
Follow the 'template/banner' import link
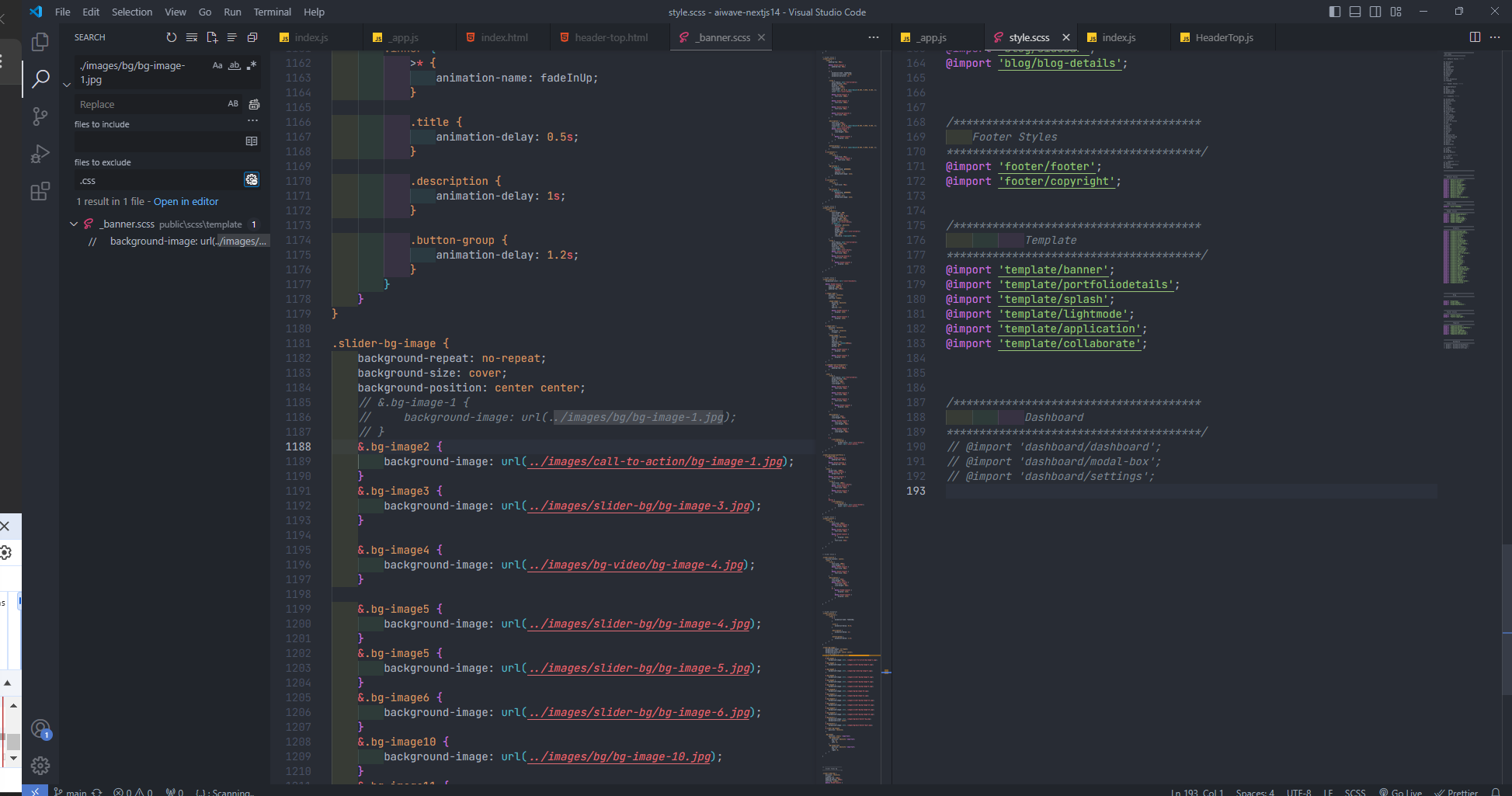(1055, 270)
